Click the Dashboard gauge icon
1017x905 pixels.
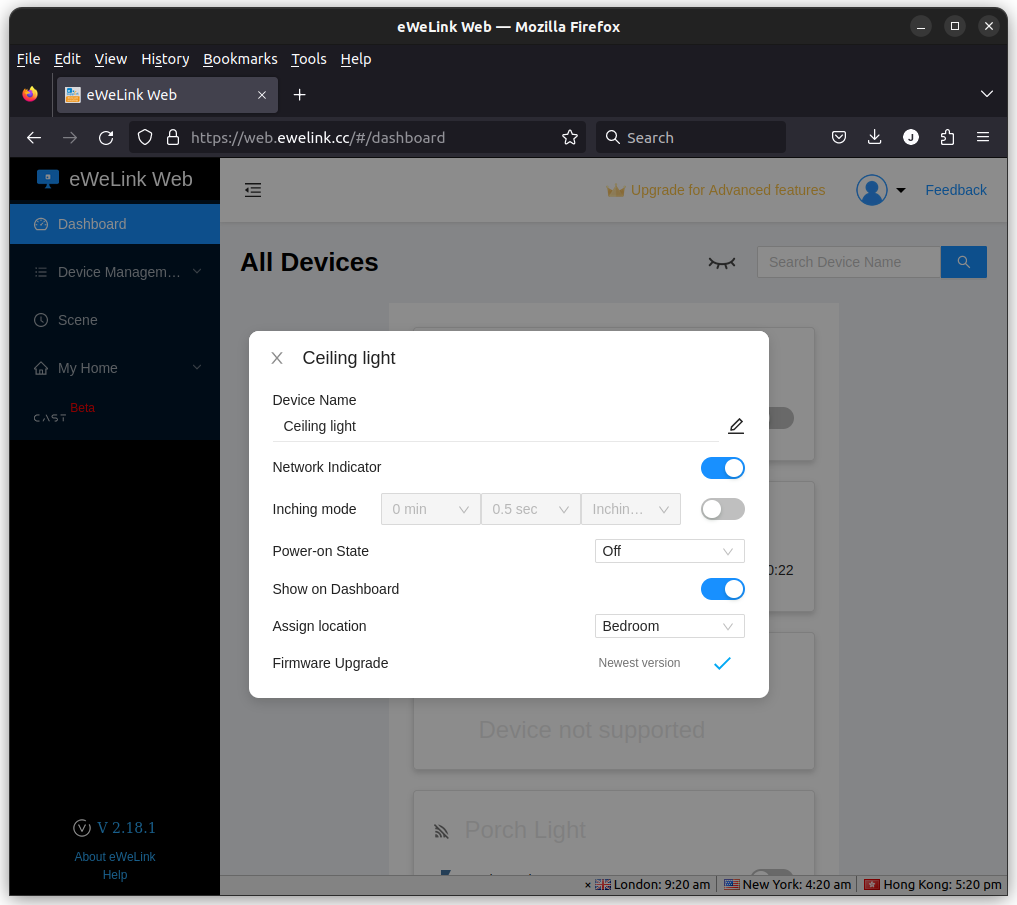[x=41, y=224]
